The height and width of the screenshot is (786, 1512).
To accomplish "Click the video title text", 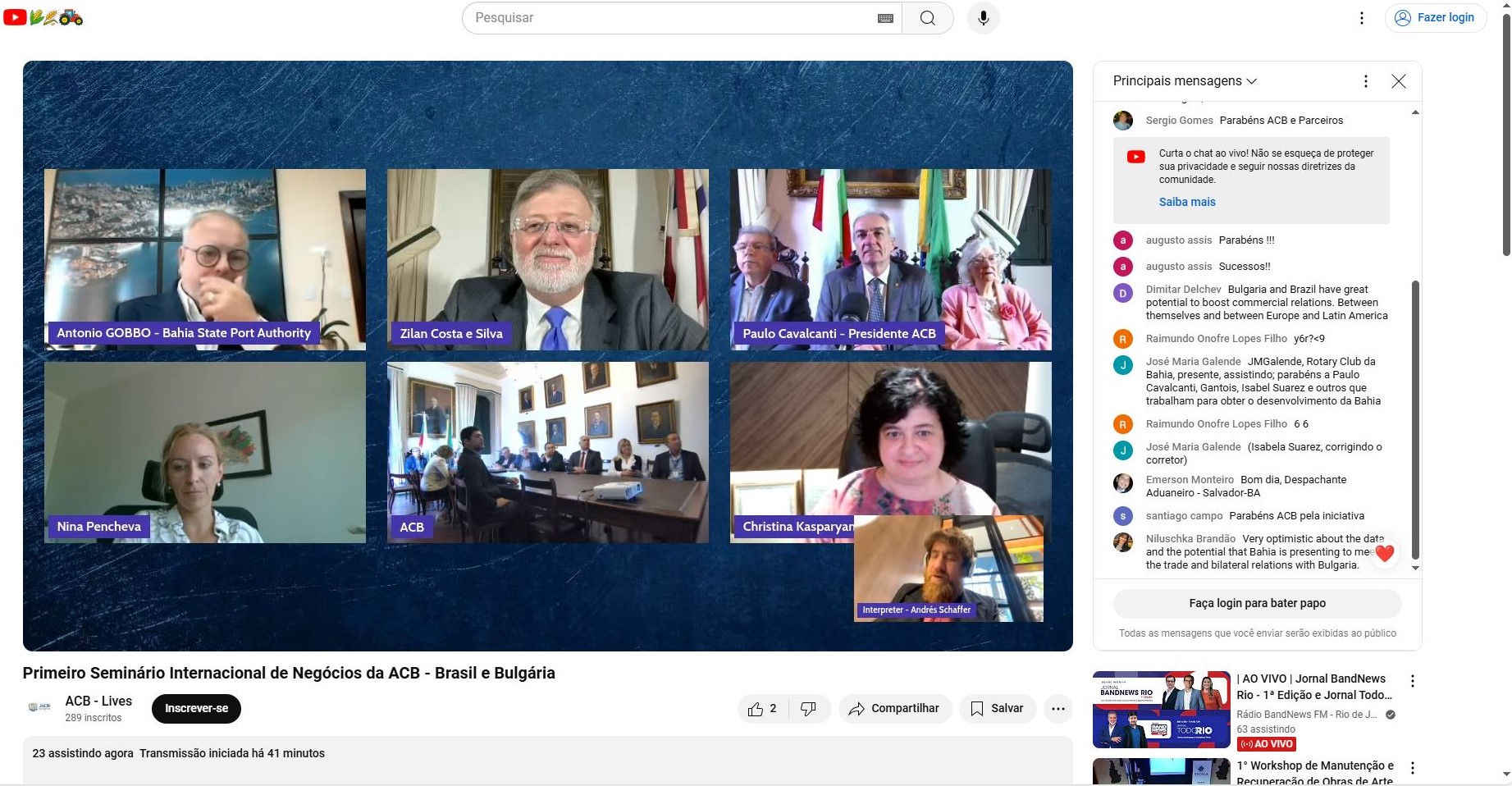I will pyautogui.click(x=289, y=673).
